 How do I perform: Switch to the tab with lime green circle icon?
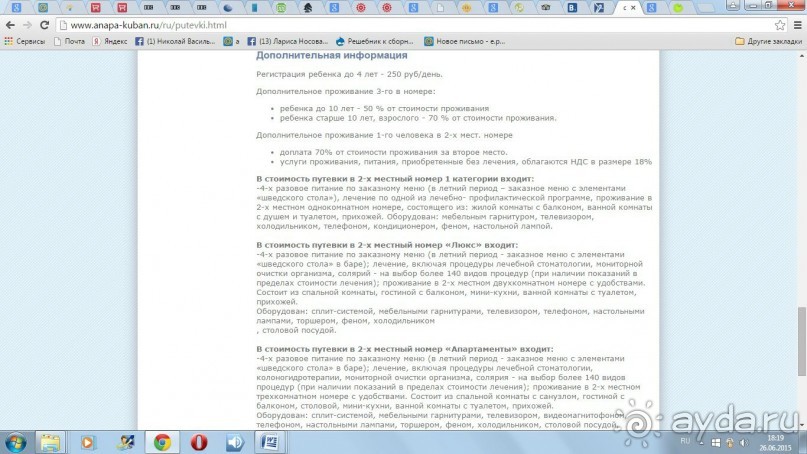tap(678, 8)
